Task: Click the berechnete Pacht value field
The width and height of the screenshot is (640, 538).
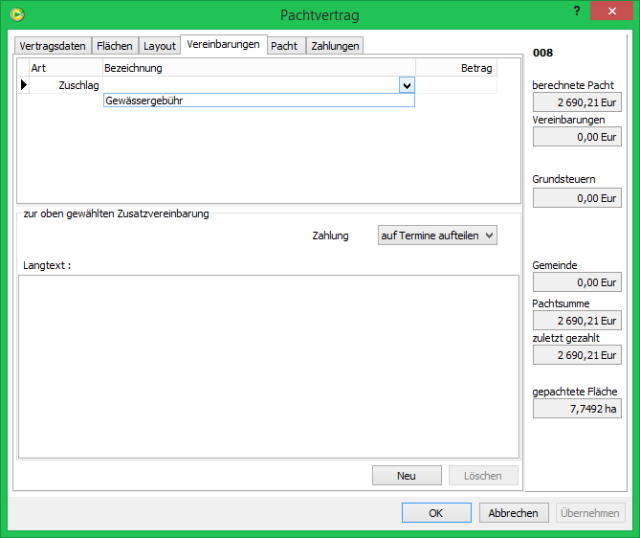Action: coord(577,102)
